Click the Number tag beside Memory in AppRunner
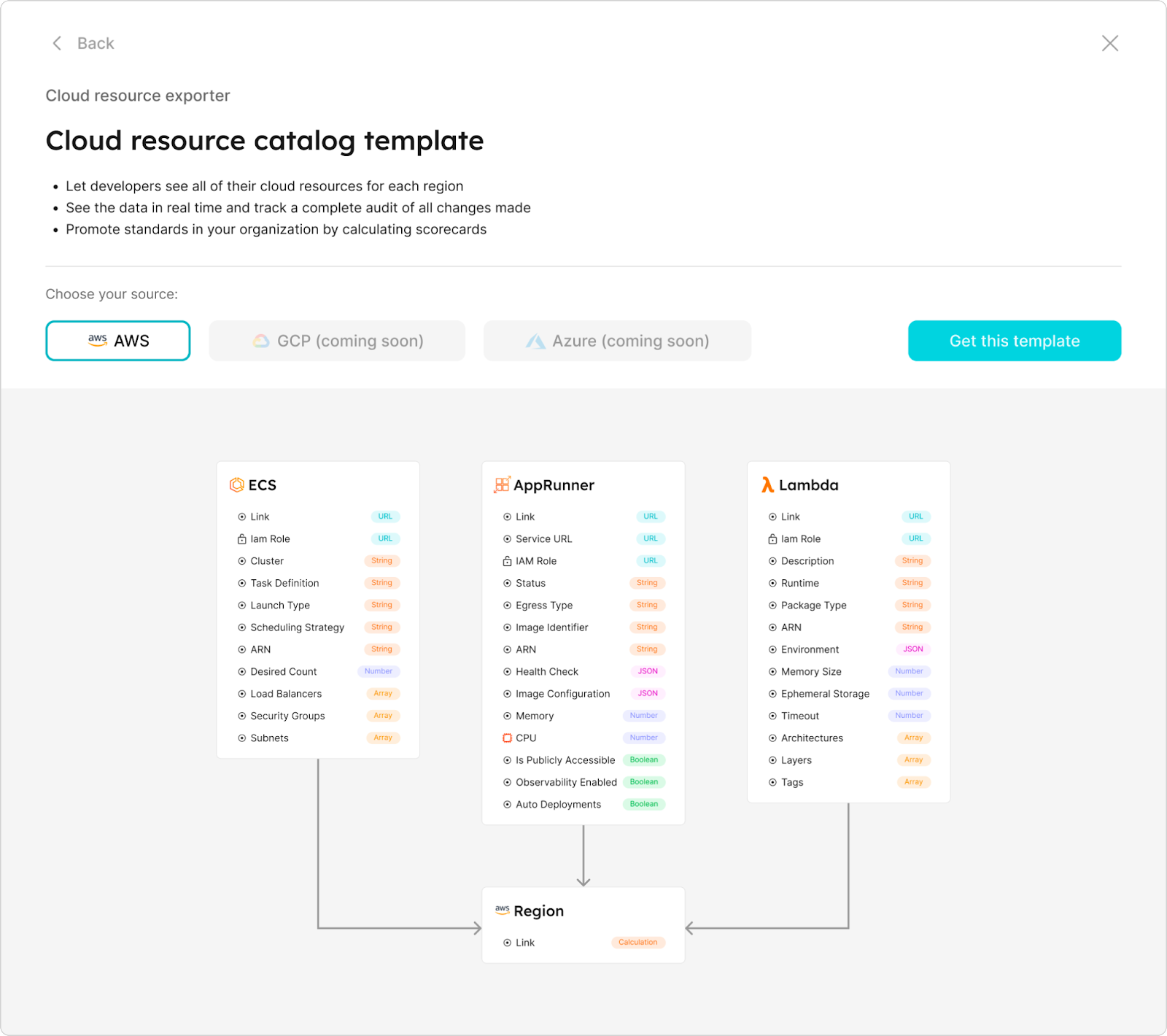The image size is (1167, 1036). click(x=644, y=716)
